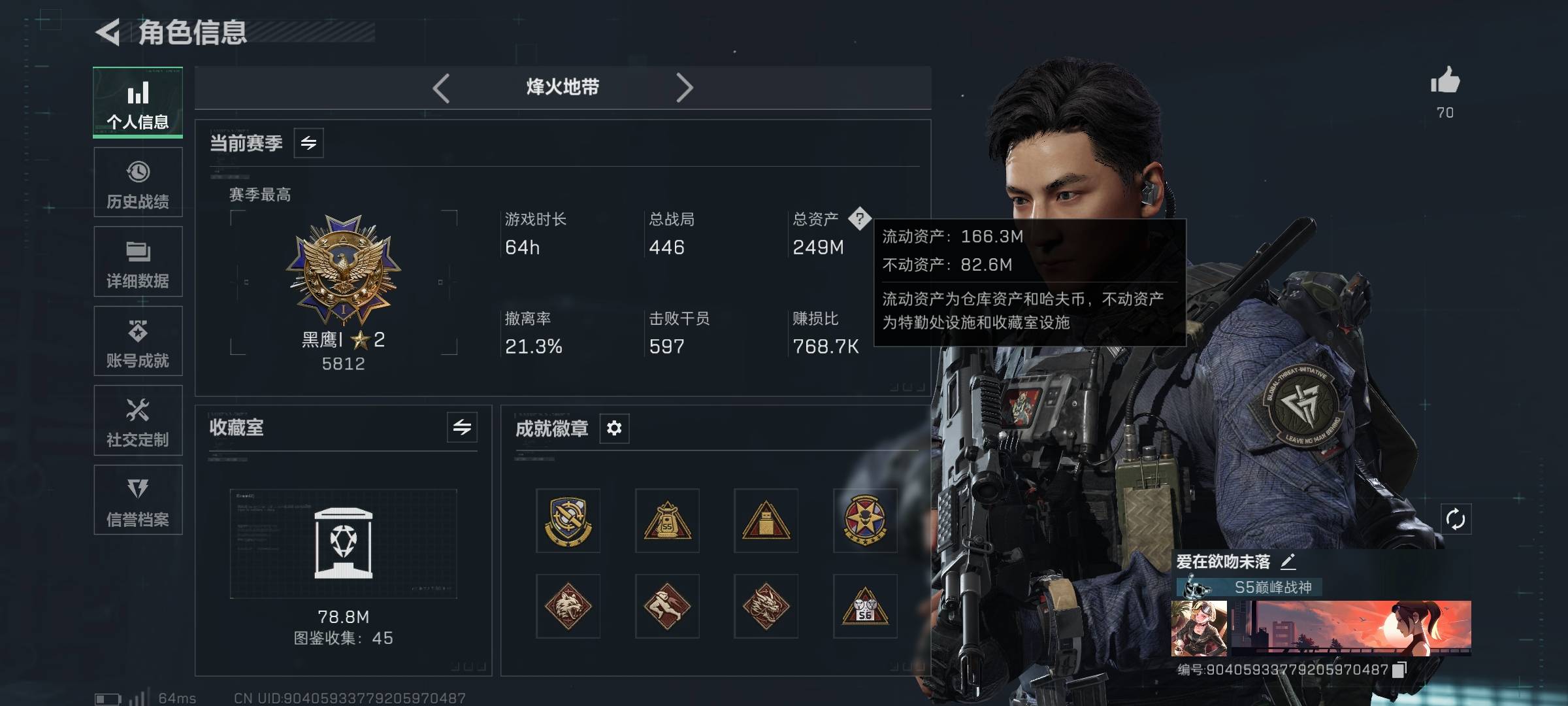Viewport: 1568px width, 706px height.
Task: Click the sunset banner name card
Action: pos(1350,628)
